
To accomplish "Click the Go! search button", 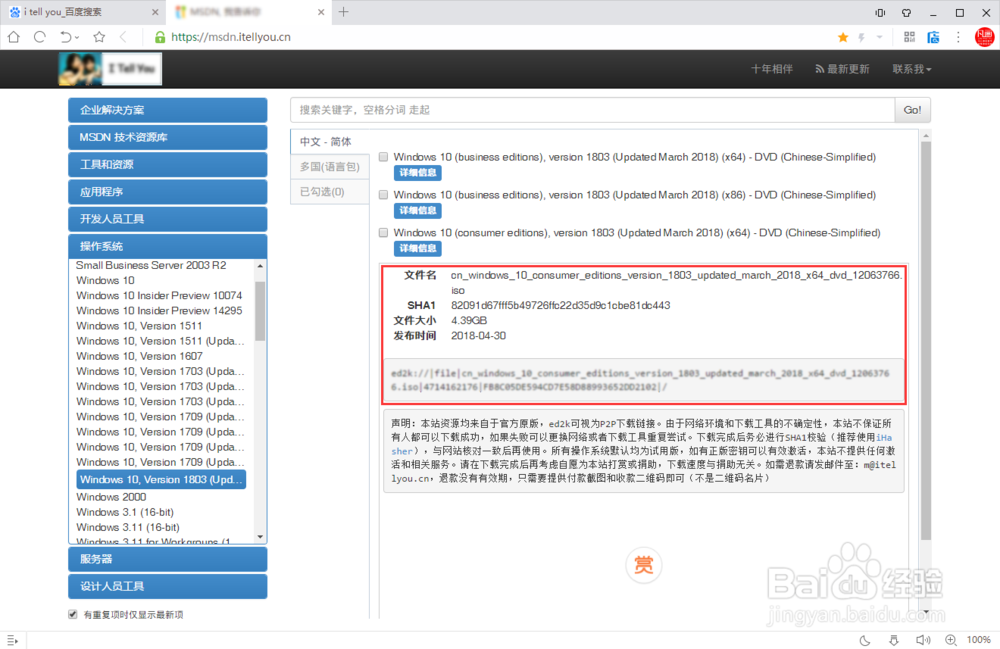I will [x=912, y=110].
